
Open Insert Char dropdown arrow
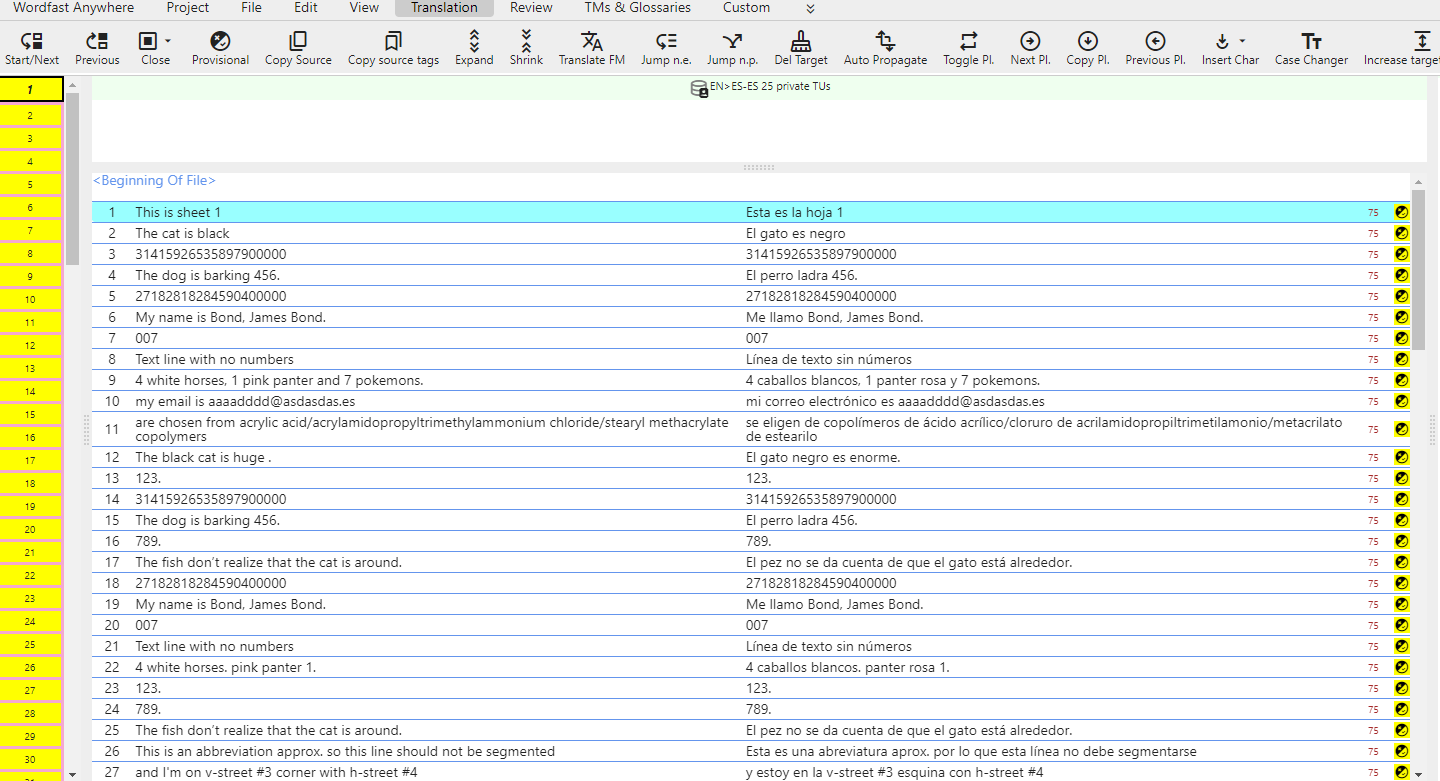pos(1242,41)
